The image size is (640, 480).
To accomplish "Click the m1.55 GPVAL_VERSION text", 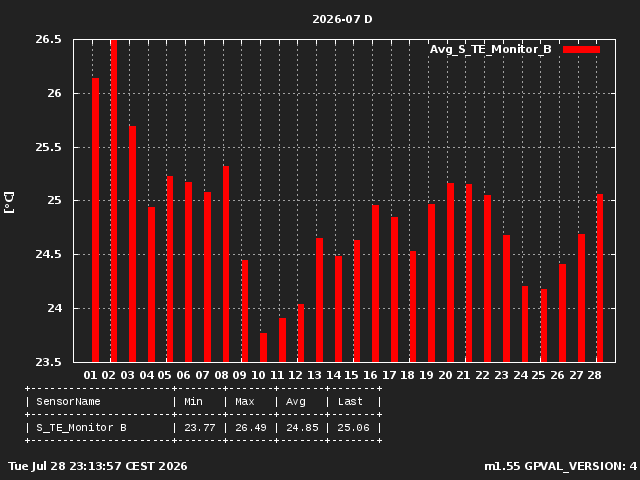I will 560,466.
